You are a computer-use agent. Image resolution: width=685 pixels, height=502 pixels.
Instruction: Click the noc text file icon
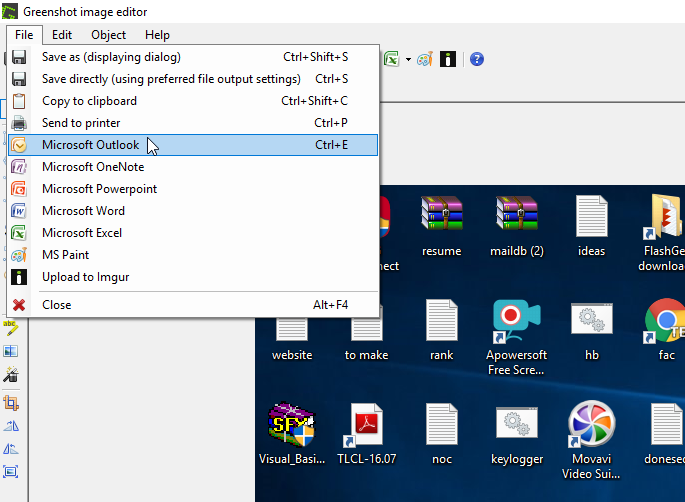pyautogui.click(x=442, y=424)
